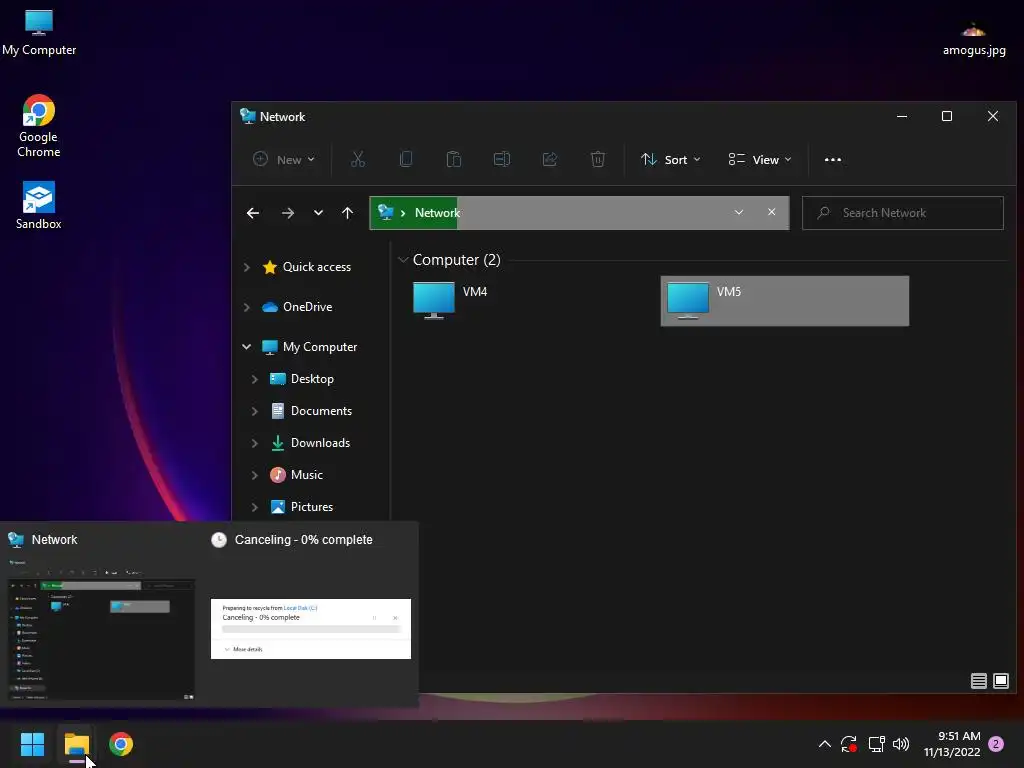Select the Sandbox desktop shortcut
This screenshot has height=768, width=1024.
coord(39,205)
